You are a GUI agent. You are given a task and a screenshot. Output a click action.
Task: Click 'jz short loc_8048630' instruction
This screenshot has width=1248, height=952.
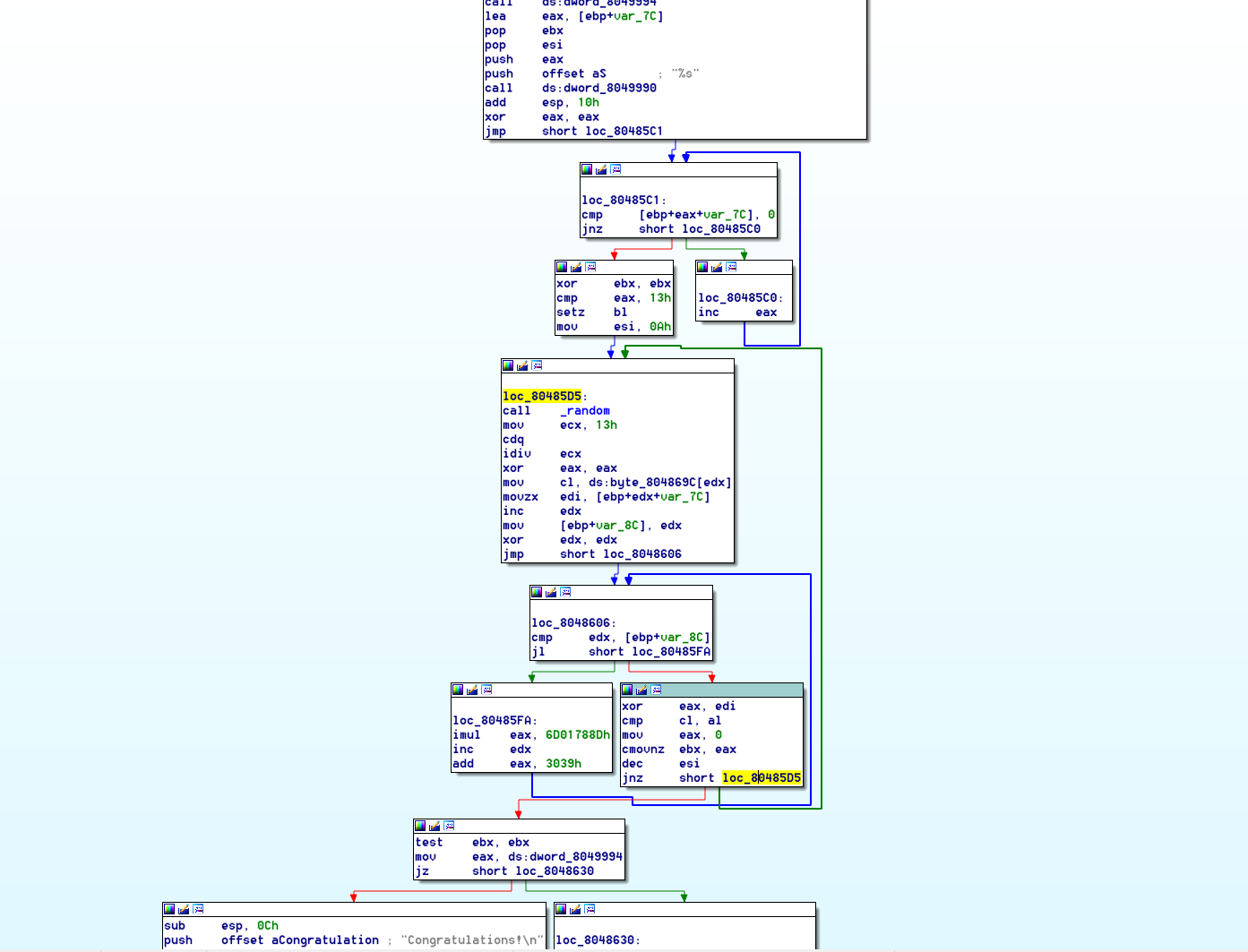click(x=504, y=871)
